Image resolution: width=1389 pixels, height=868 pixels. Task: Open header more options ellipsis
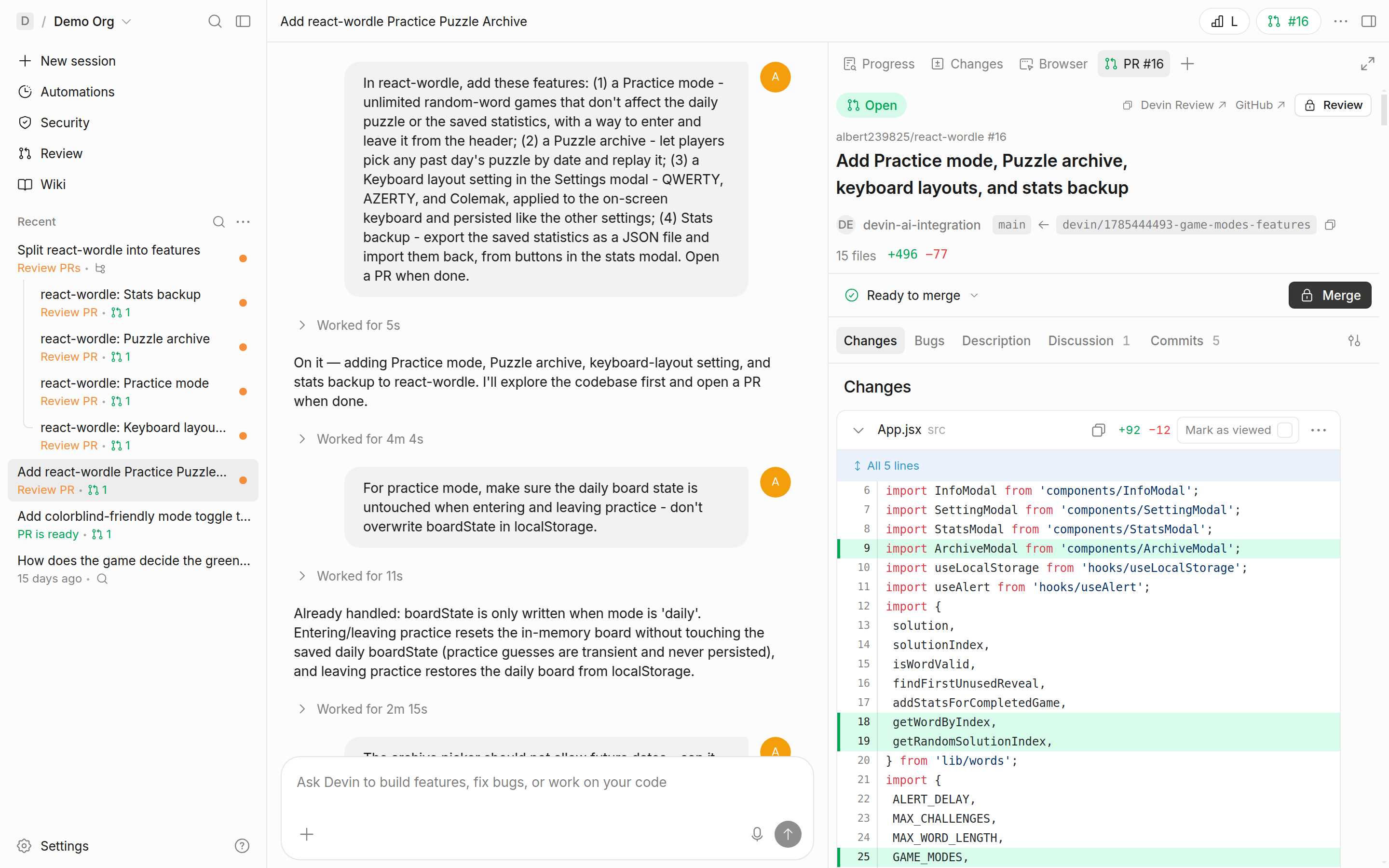pyautogui.click(x=1340, y=21)
